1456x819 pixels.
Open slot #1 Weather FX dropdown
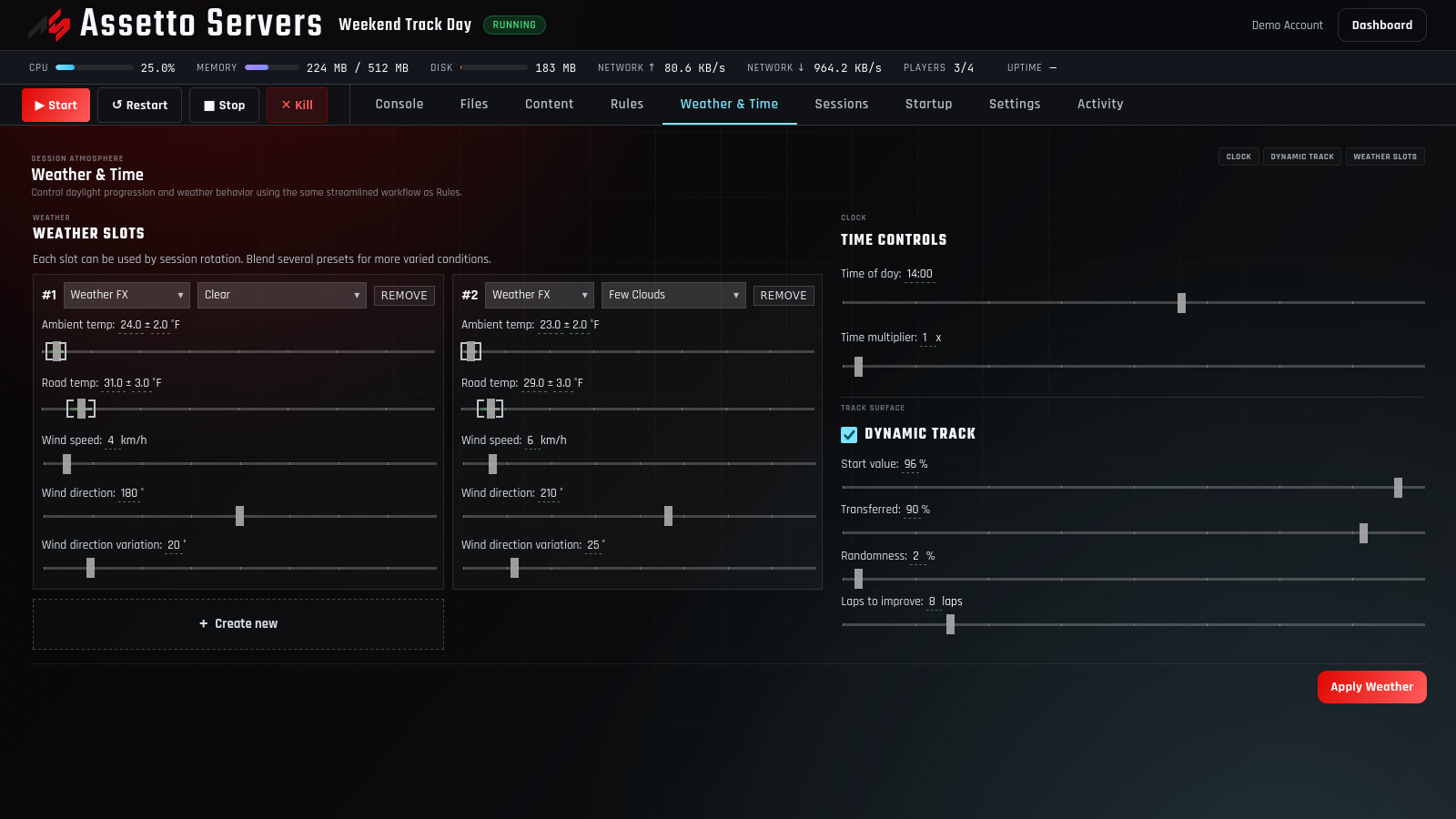126,295
